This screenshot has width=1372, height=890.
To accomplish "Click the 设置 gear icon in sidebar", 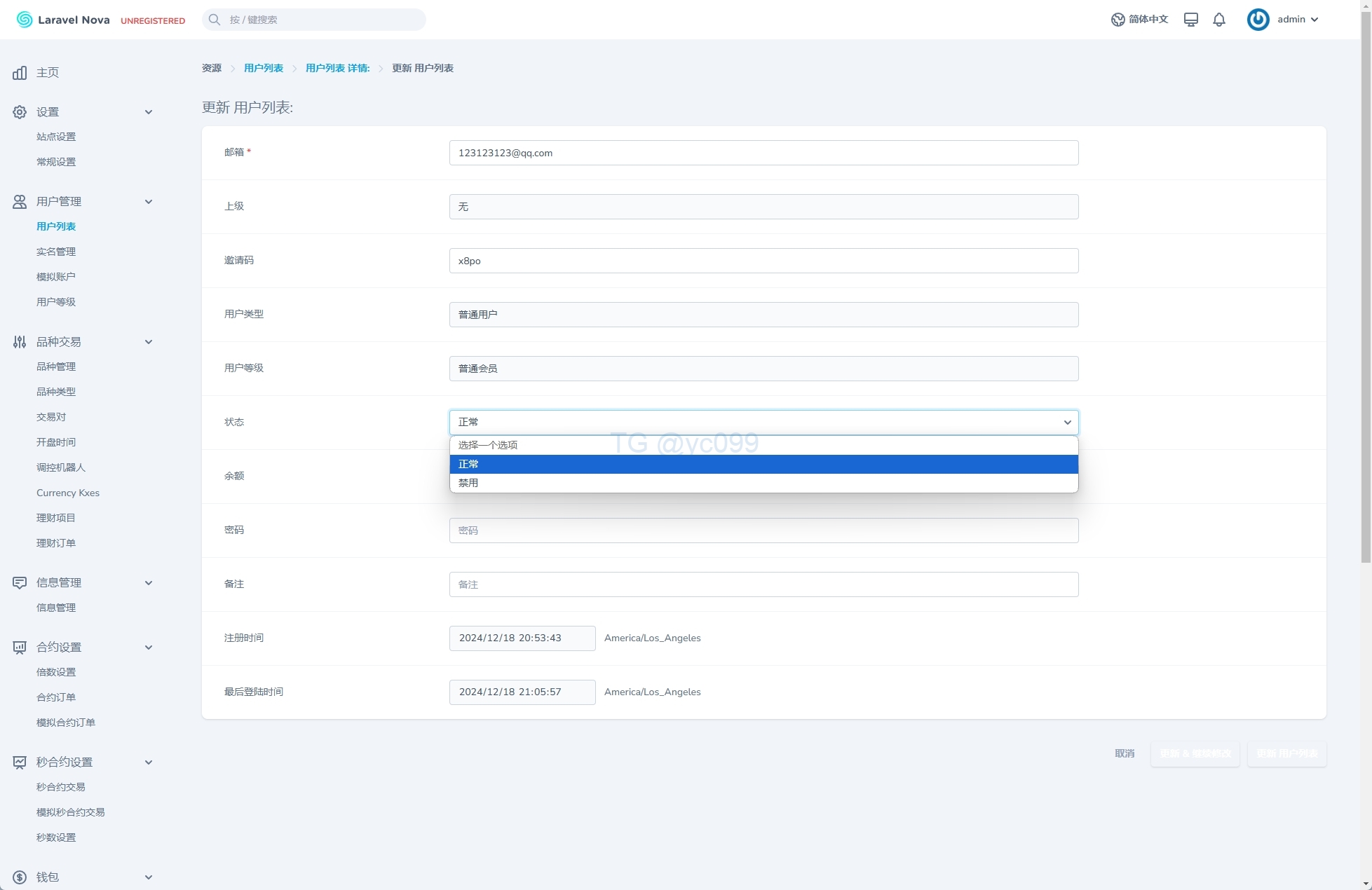I will click(x=20, y=112).
